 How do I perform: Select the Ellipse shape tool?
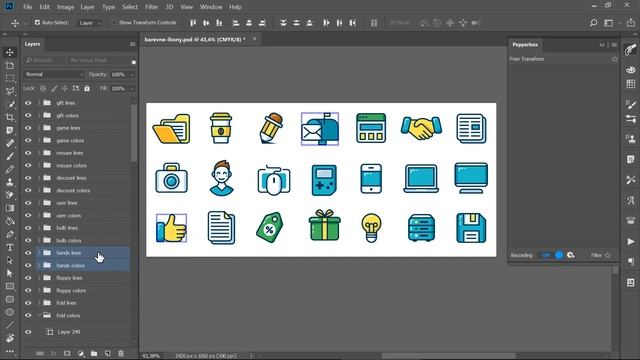coord(10,312)
